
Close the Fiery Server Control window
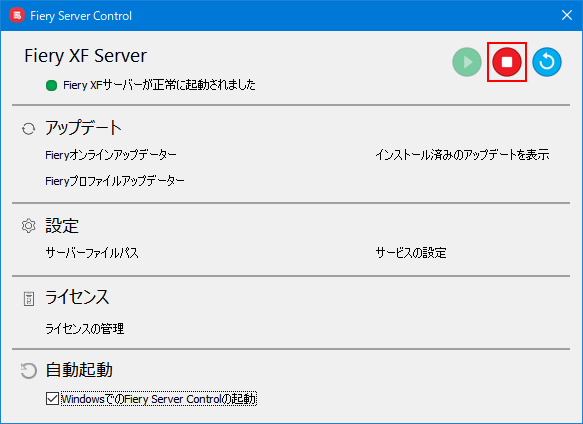[567, 15]
